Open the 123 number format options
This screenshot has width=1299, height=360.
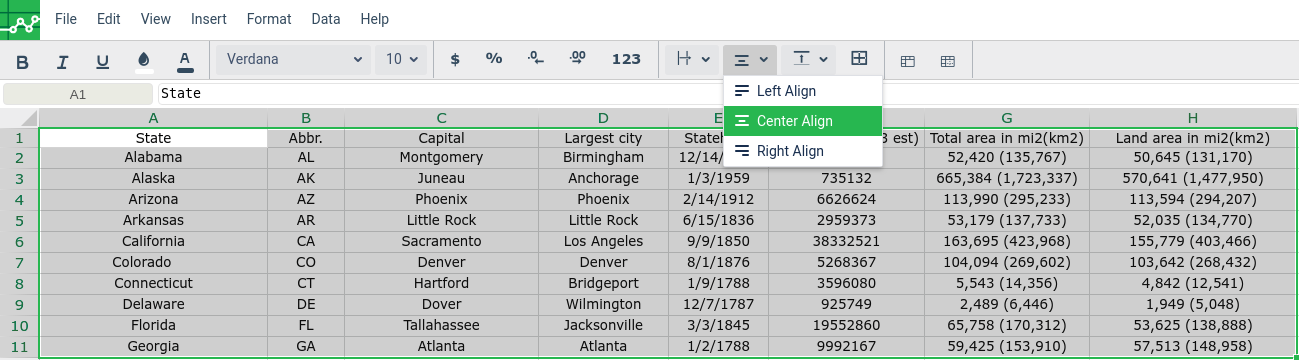[x=626, y=60]
